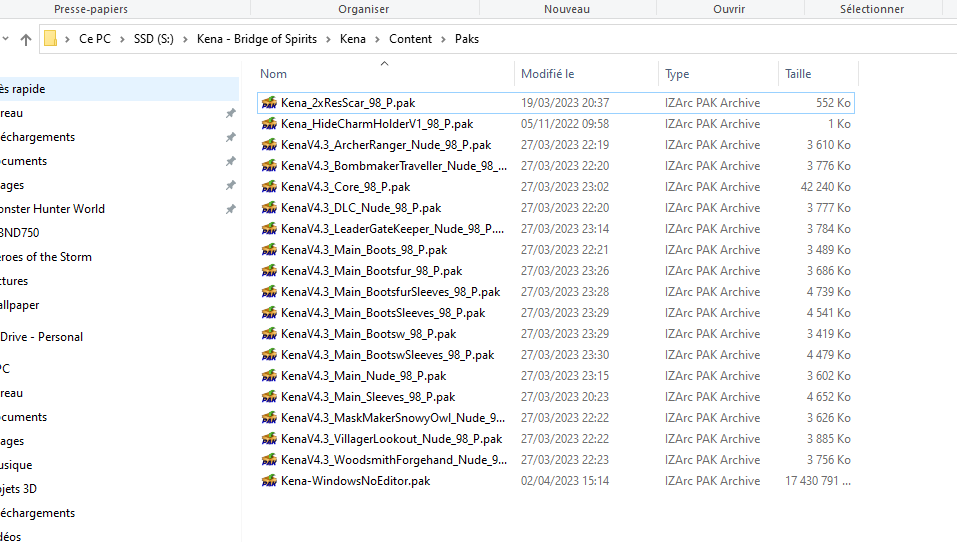This screenshot has width=957, height=542.
Task: Expand chevron after 'Kena' breadcrumb
Action: 377,39
